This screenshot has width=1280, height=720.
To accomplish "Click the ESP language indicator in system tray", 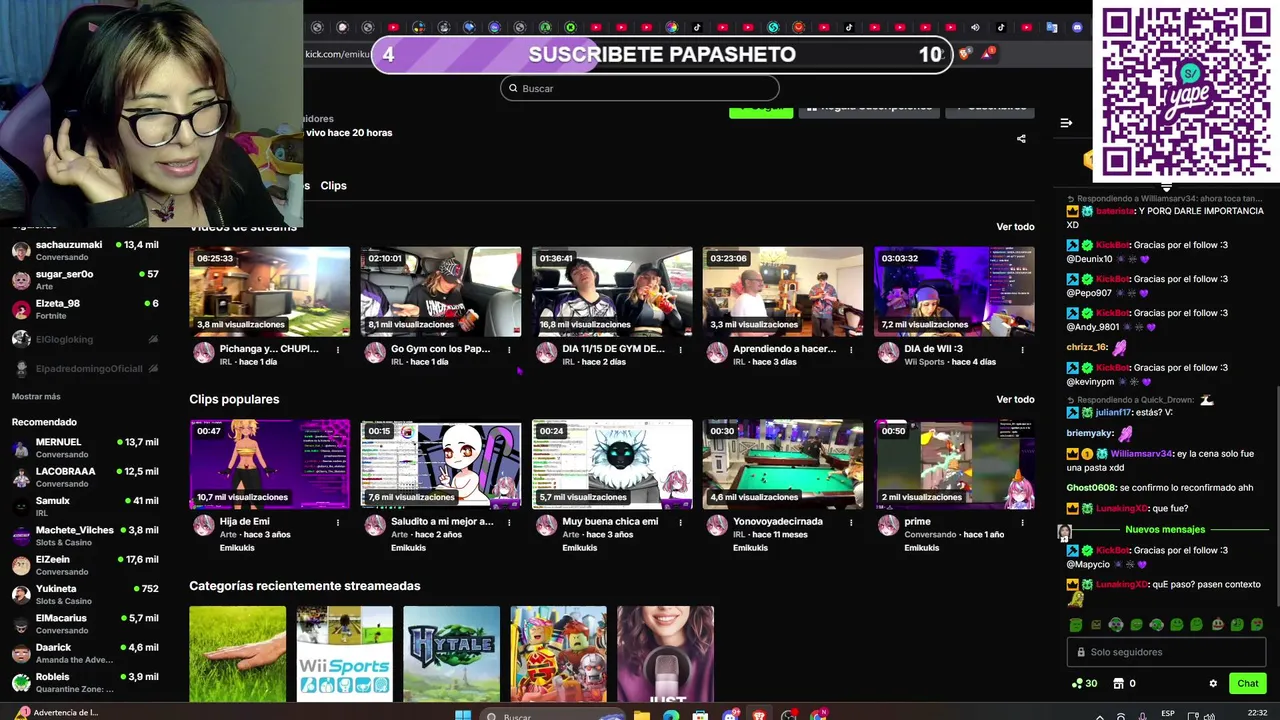I will point(1168,714).
